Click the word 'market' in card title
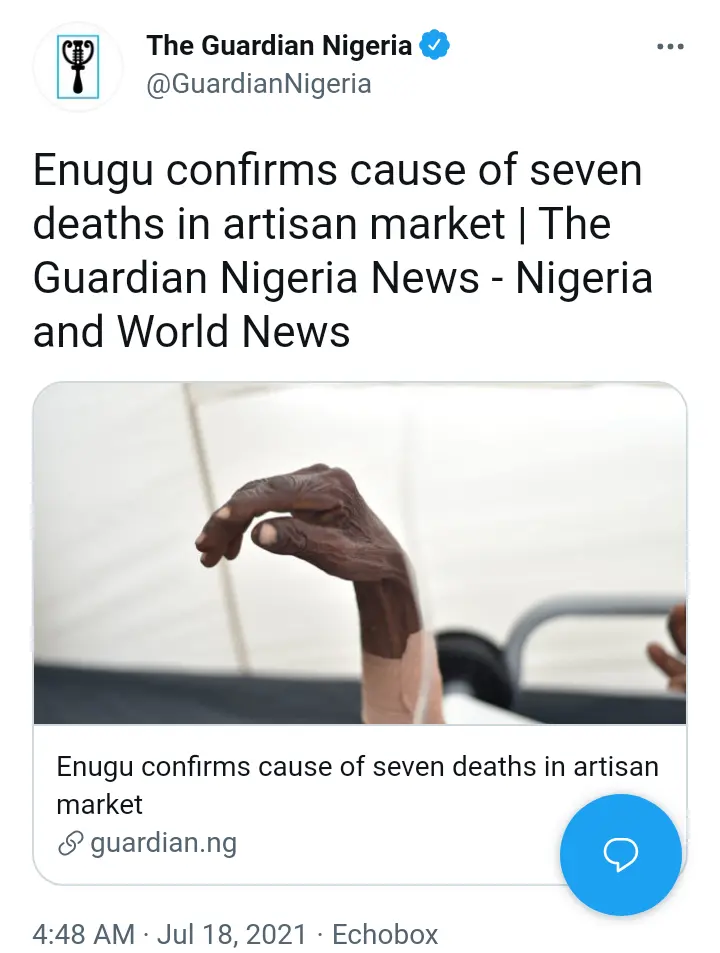720x953 pixels. pyautogui.click(x=100, y=805)
